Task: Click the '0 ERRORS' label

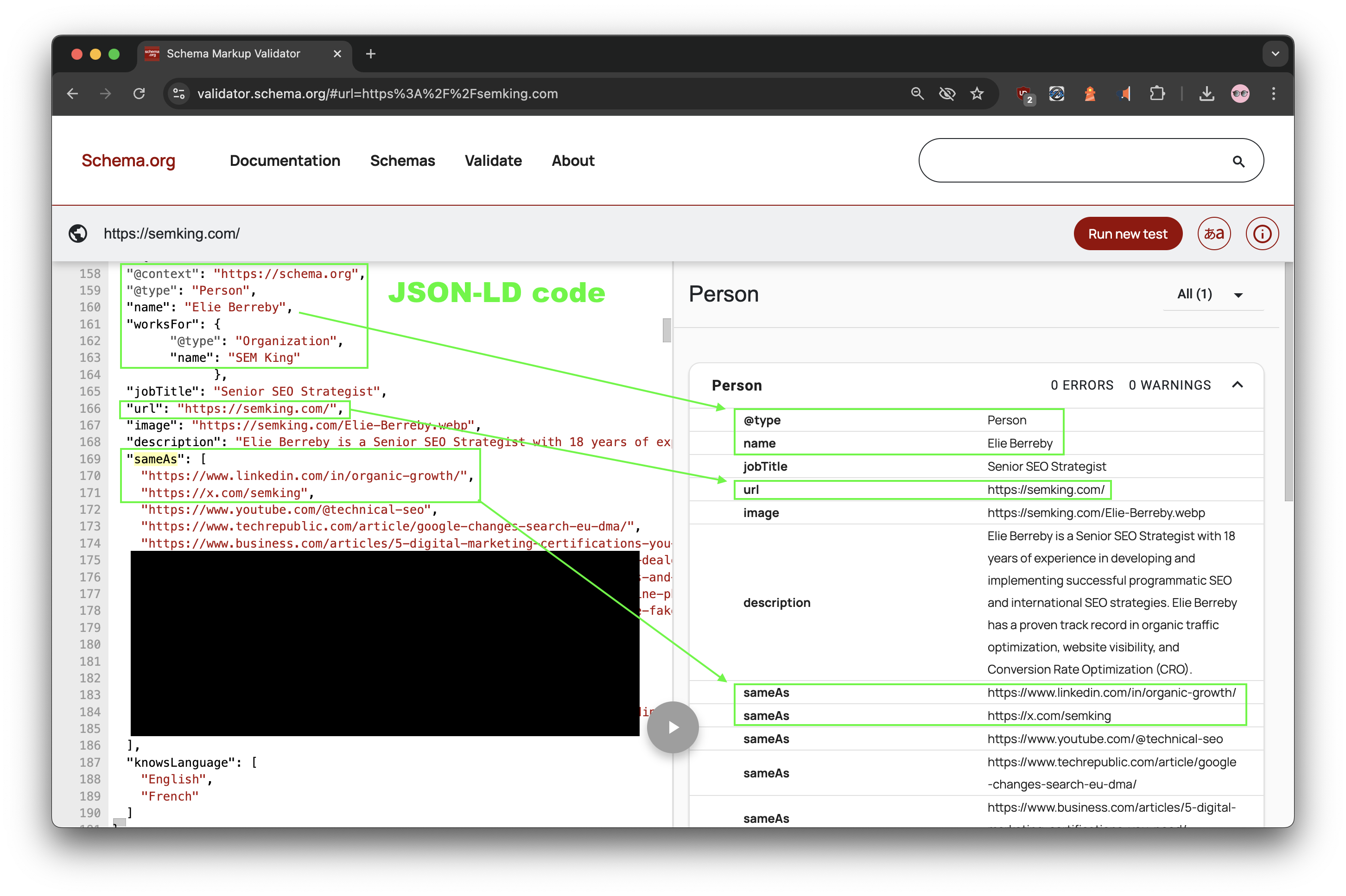Action: point(1082,385)
